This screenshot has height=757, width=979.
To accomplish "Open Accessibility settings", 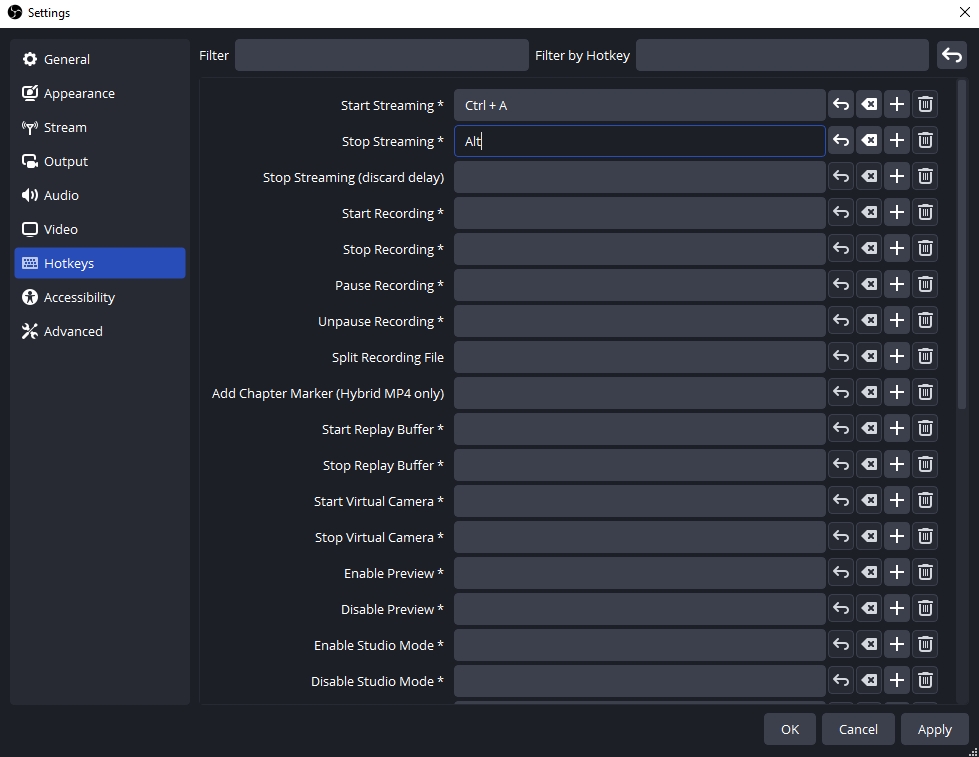I will pyautogui.click(x=100, y=297).
